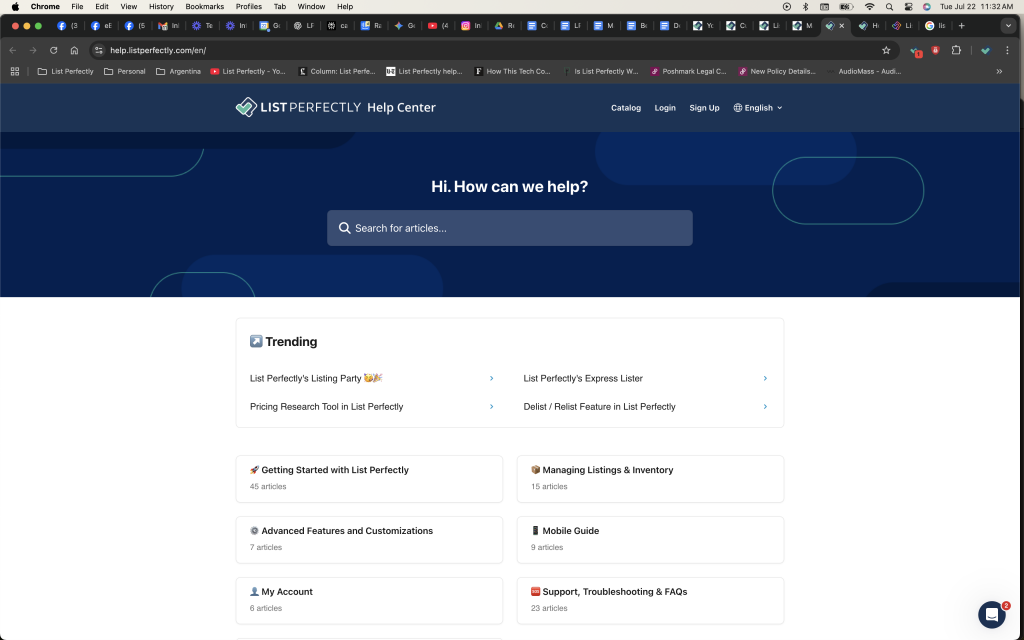
Task: Open the Apple menu
Action: click(15, 7)
